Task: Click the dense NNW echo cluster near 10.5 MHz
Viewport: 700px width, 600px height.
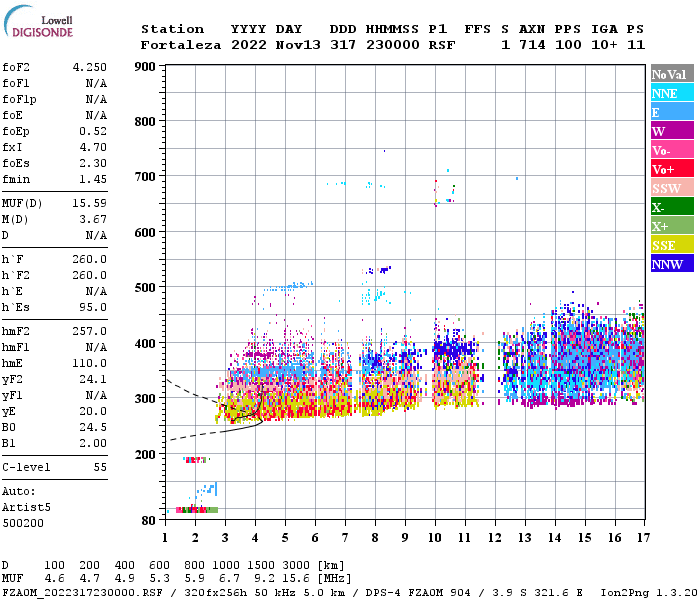Action: pyautogui.click(x=453, y=348)
